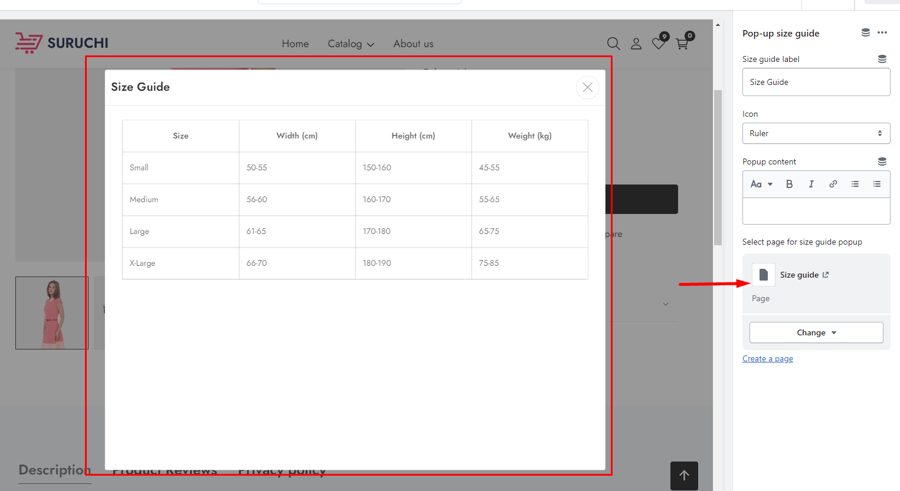Go to About us menu item

pyautogui.click(x=413, y=44)
